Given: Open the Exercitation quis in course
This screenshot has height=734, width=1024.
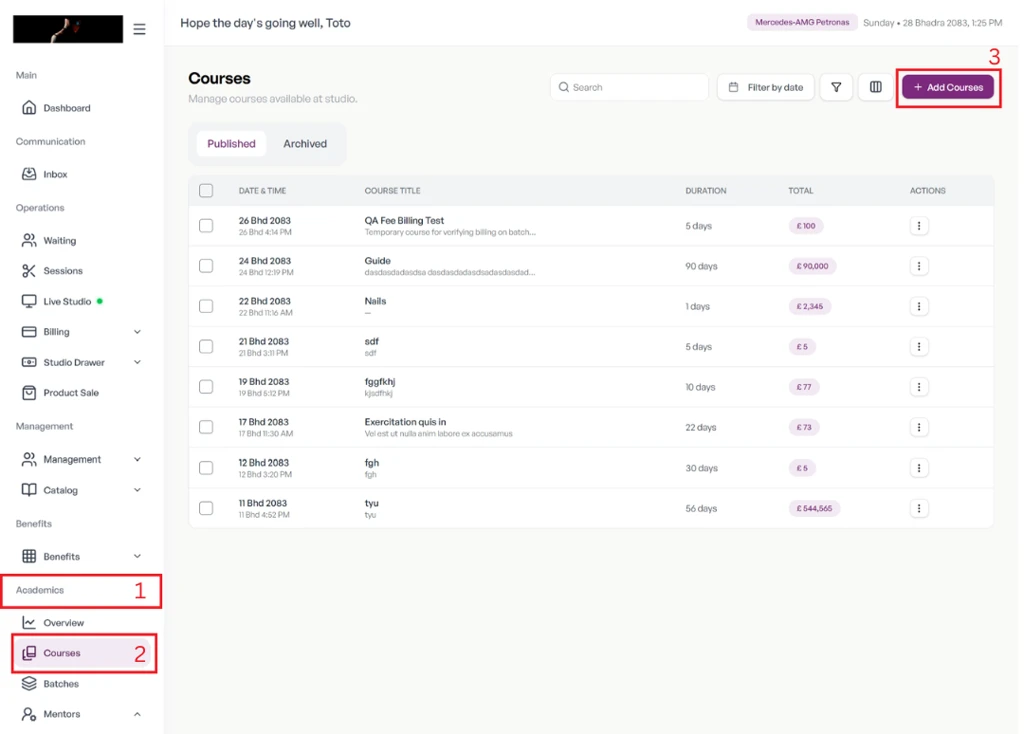Looking at the screenshot, I should (x=406, y=422).
